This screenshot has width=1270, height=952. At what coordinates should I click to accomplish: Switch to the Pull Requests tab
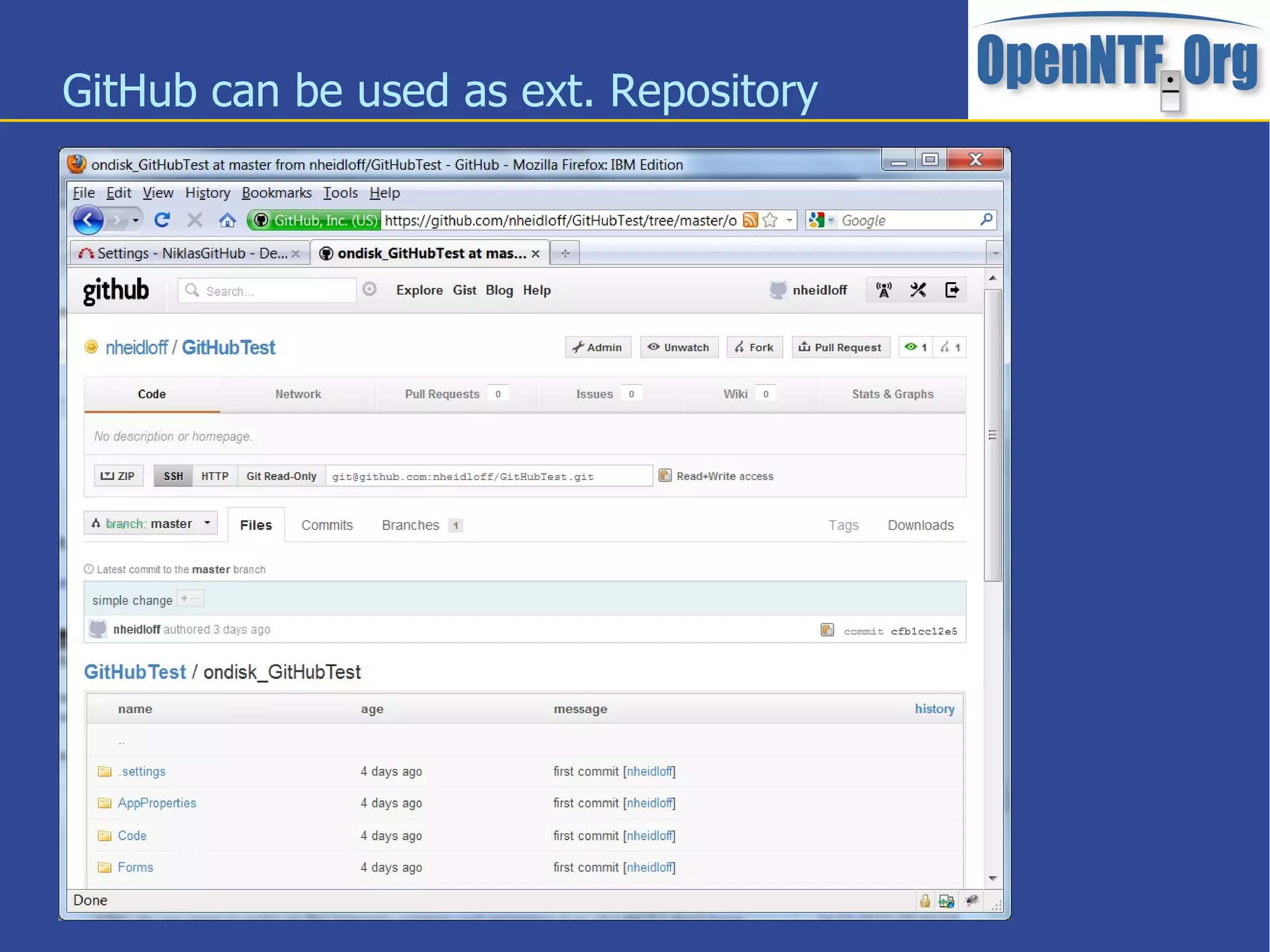pos(456,394)
